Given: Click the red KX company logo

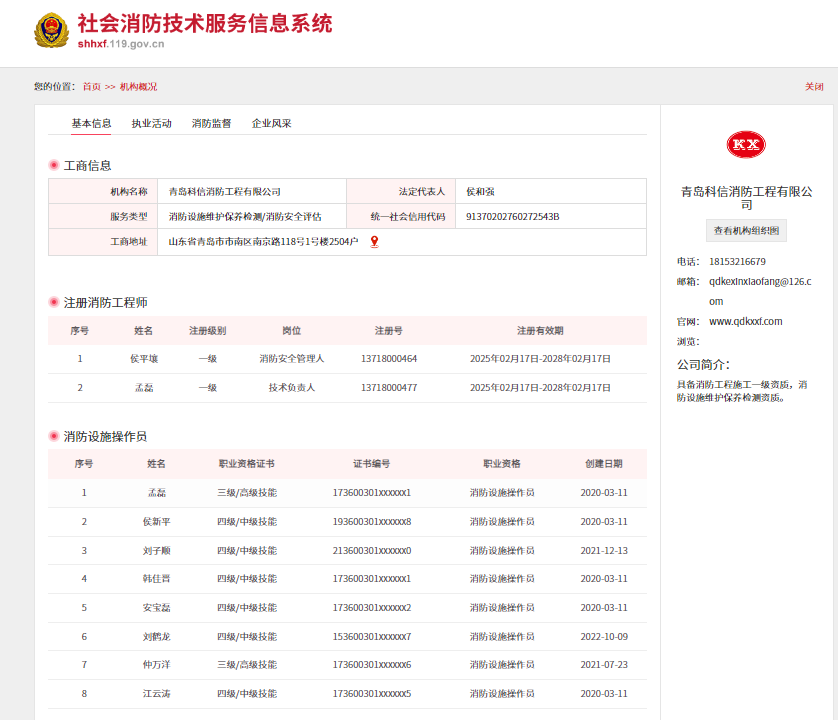Looking at the screenshot, I should tap(746, 145).
